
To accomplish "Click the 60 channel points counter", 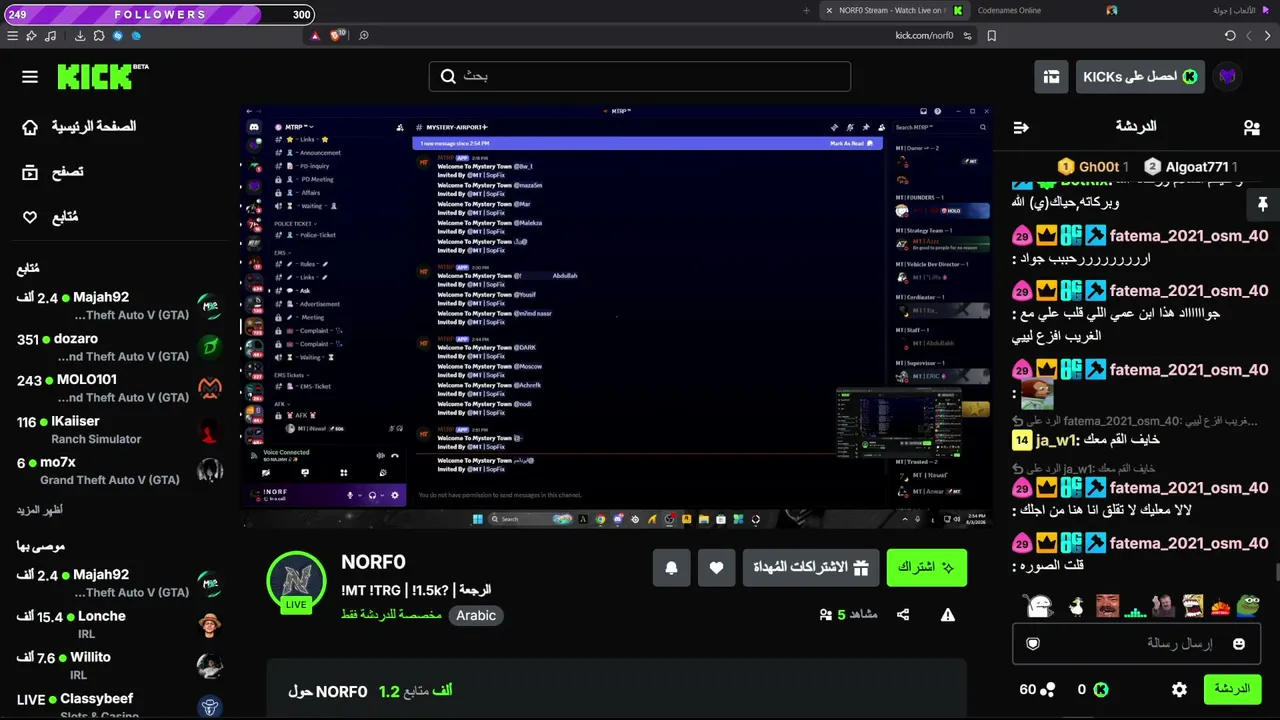I will [1037, 689].
